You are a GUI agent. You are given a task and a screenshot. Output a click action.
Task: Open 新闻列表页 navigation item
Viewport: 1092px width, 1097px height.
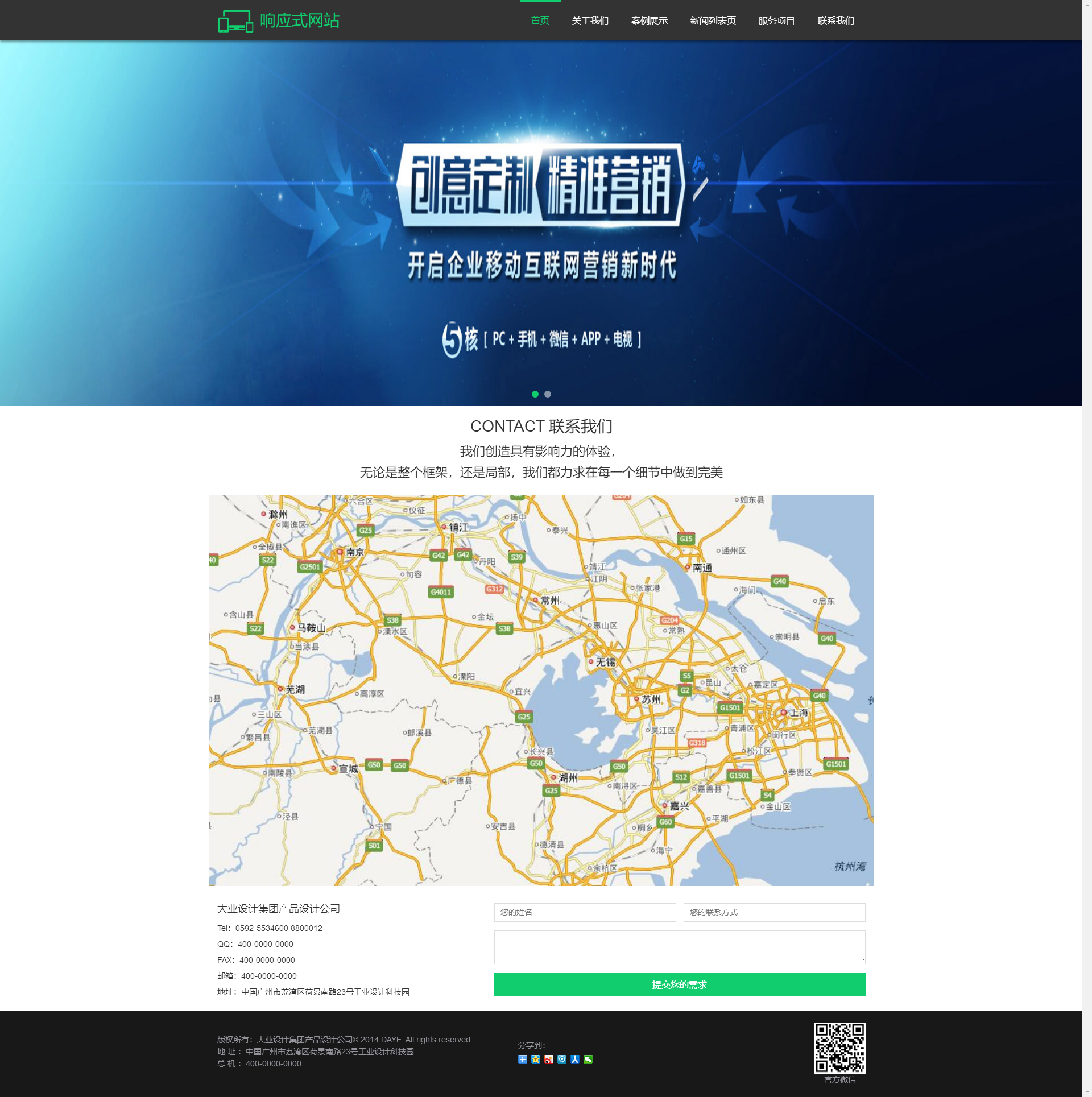coord(713,21)
